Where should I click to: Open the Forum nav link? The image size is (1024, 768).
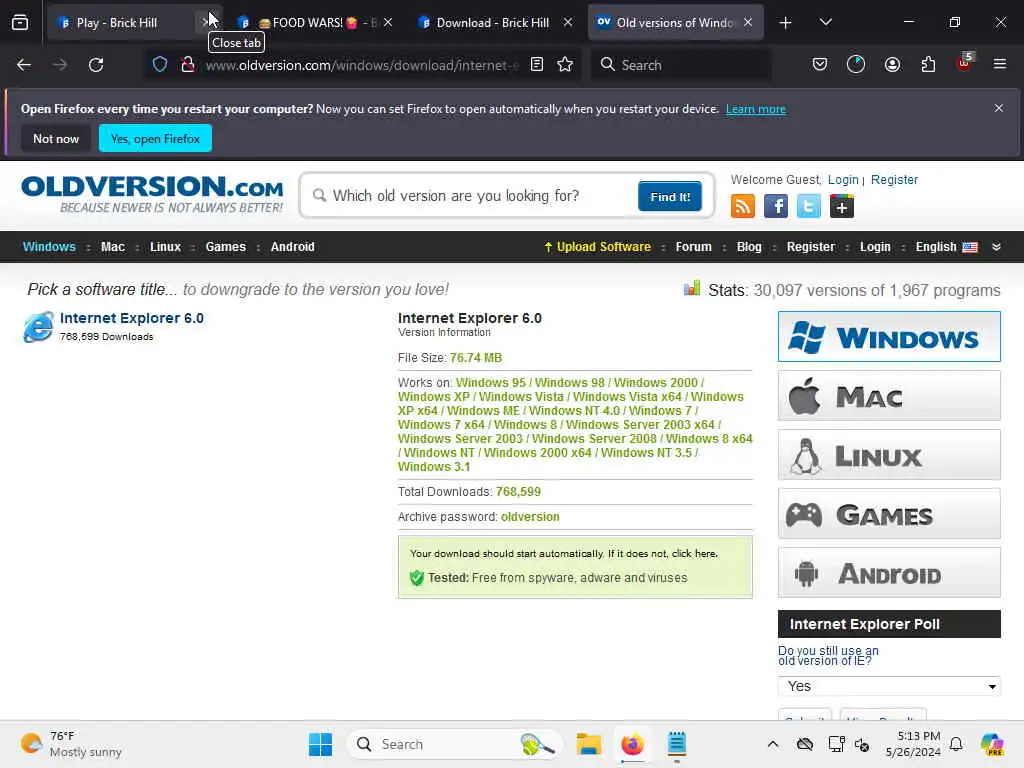(694, 247)
